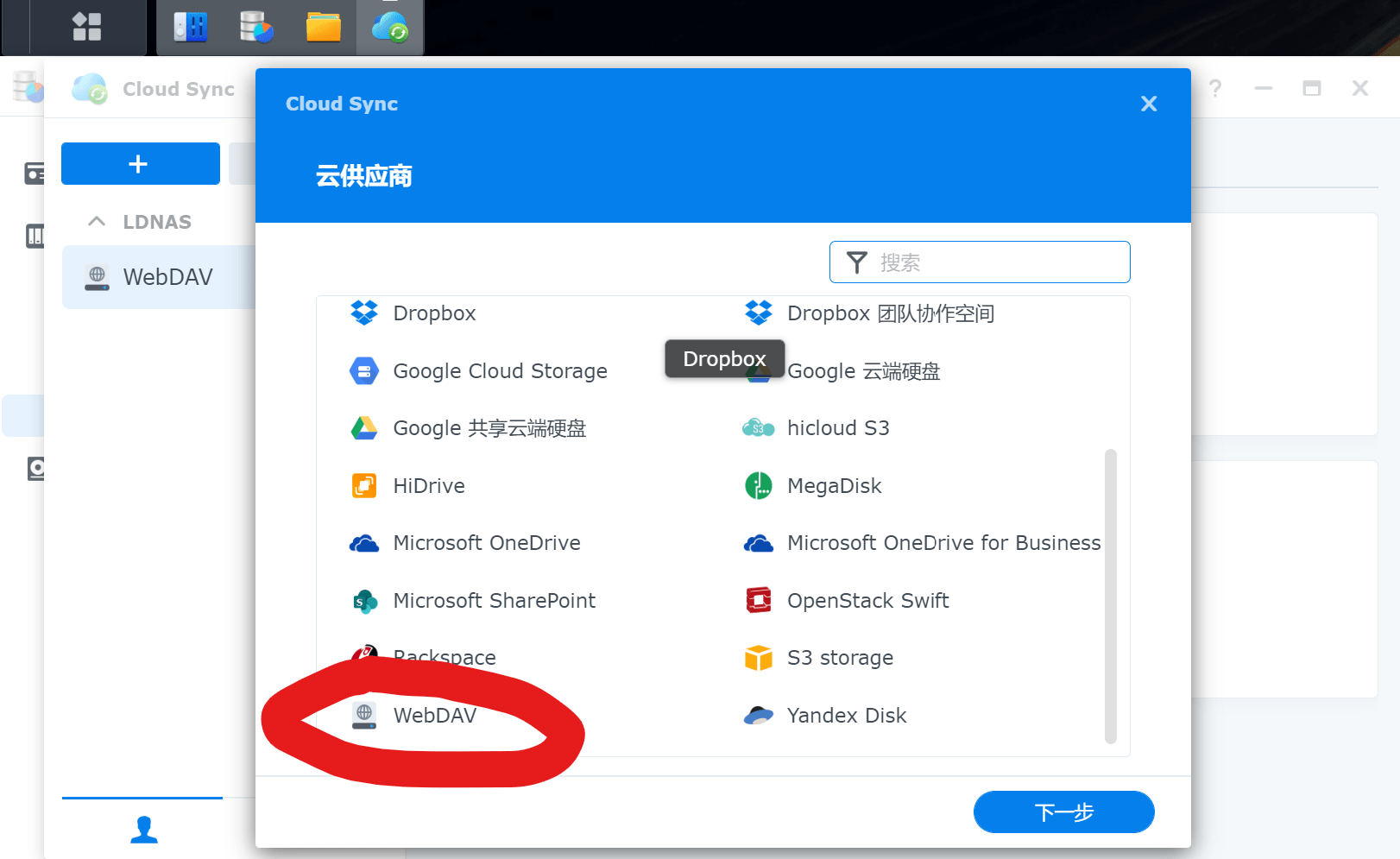Close the cloud provider dialog
The width and height of the screenshot is (1400, 859).
1149,104
